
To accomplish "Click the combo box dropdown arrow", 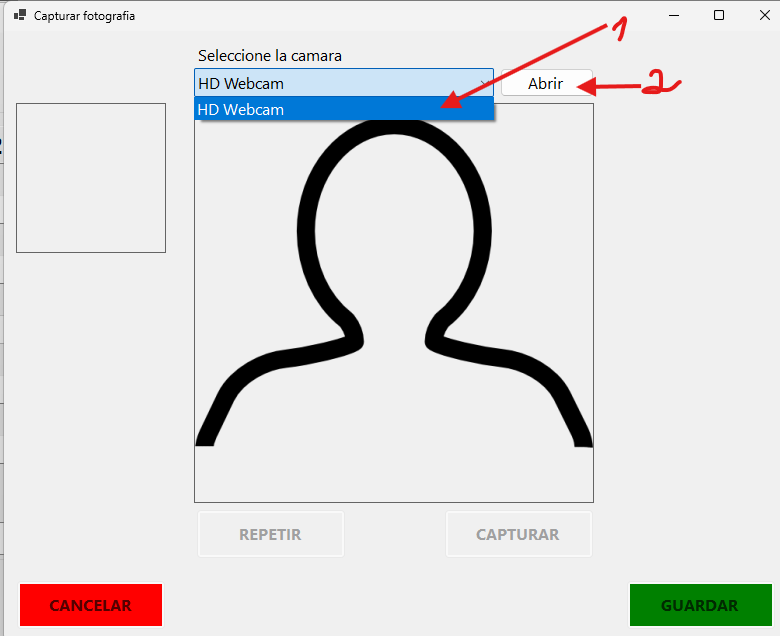I will point(484,84).
